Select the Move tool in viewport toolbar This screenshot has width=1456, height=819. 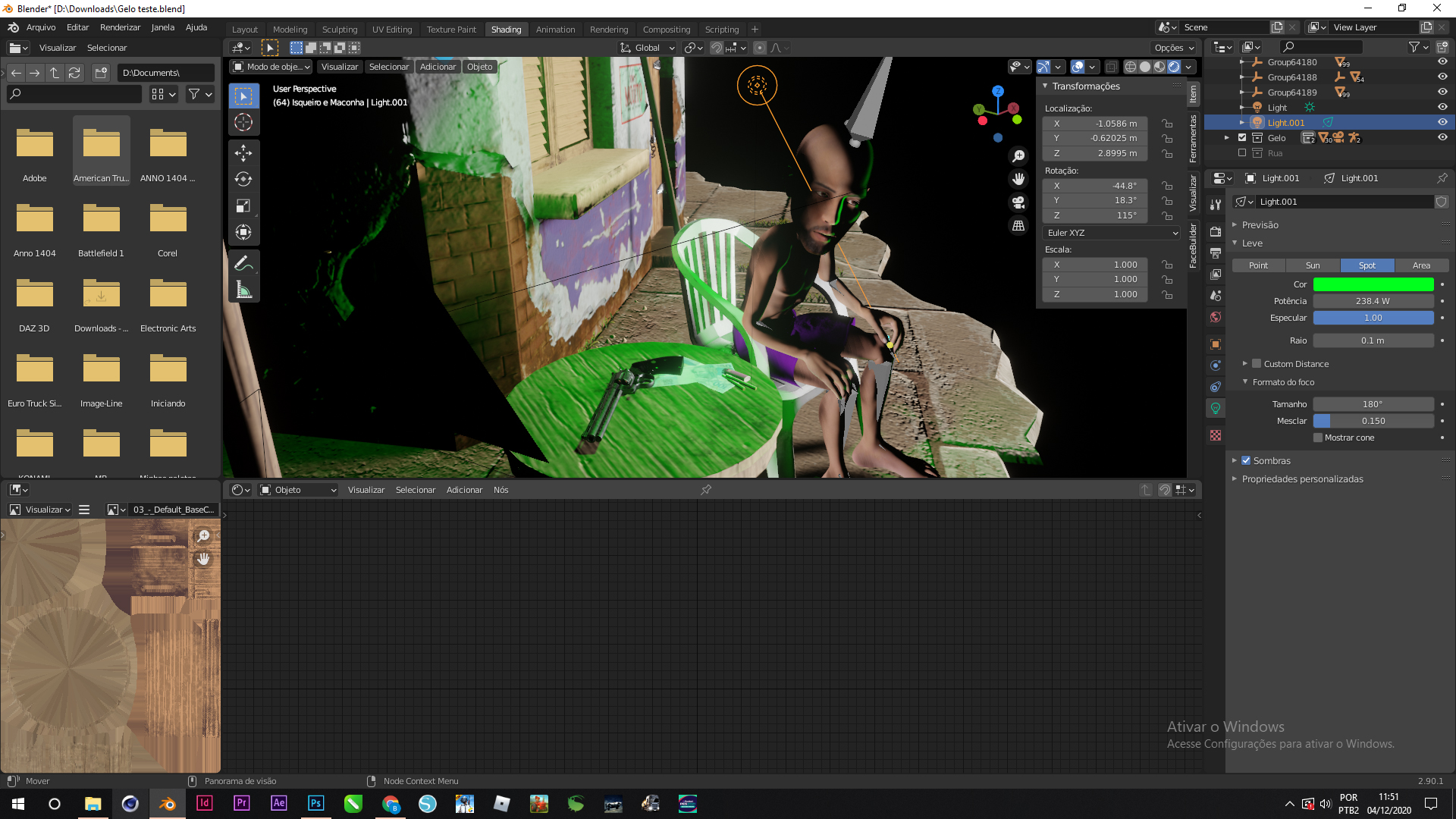[243, 154]
